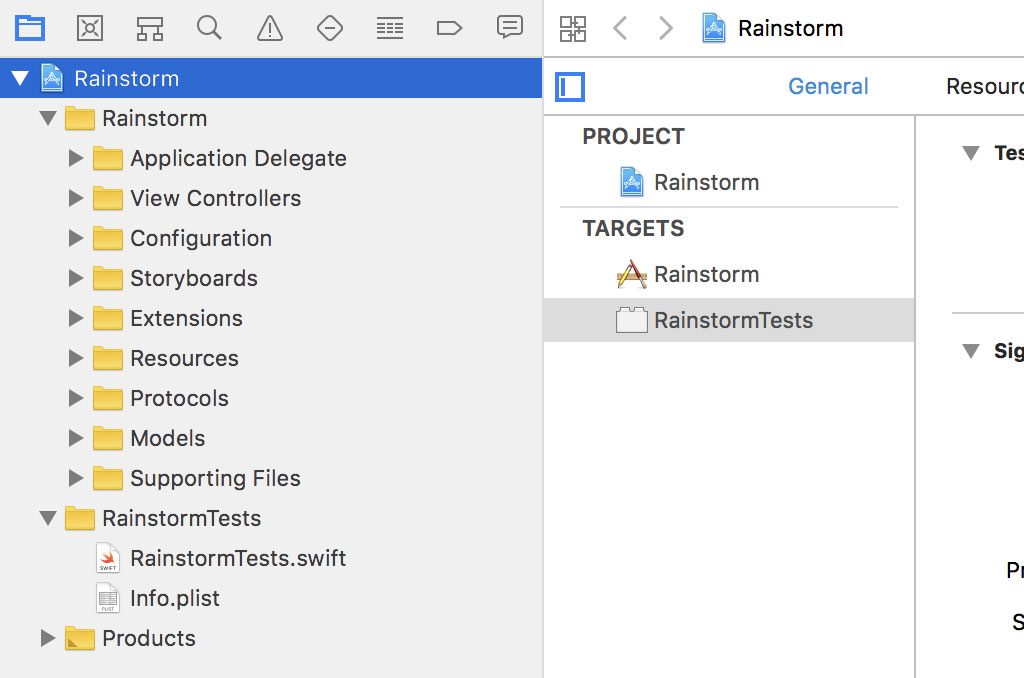
Task: Open the Symbol navigator hierarchy icon
Action: pos(150,28)
